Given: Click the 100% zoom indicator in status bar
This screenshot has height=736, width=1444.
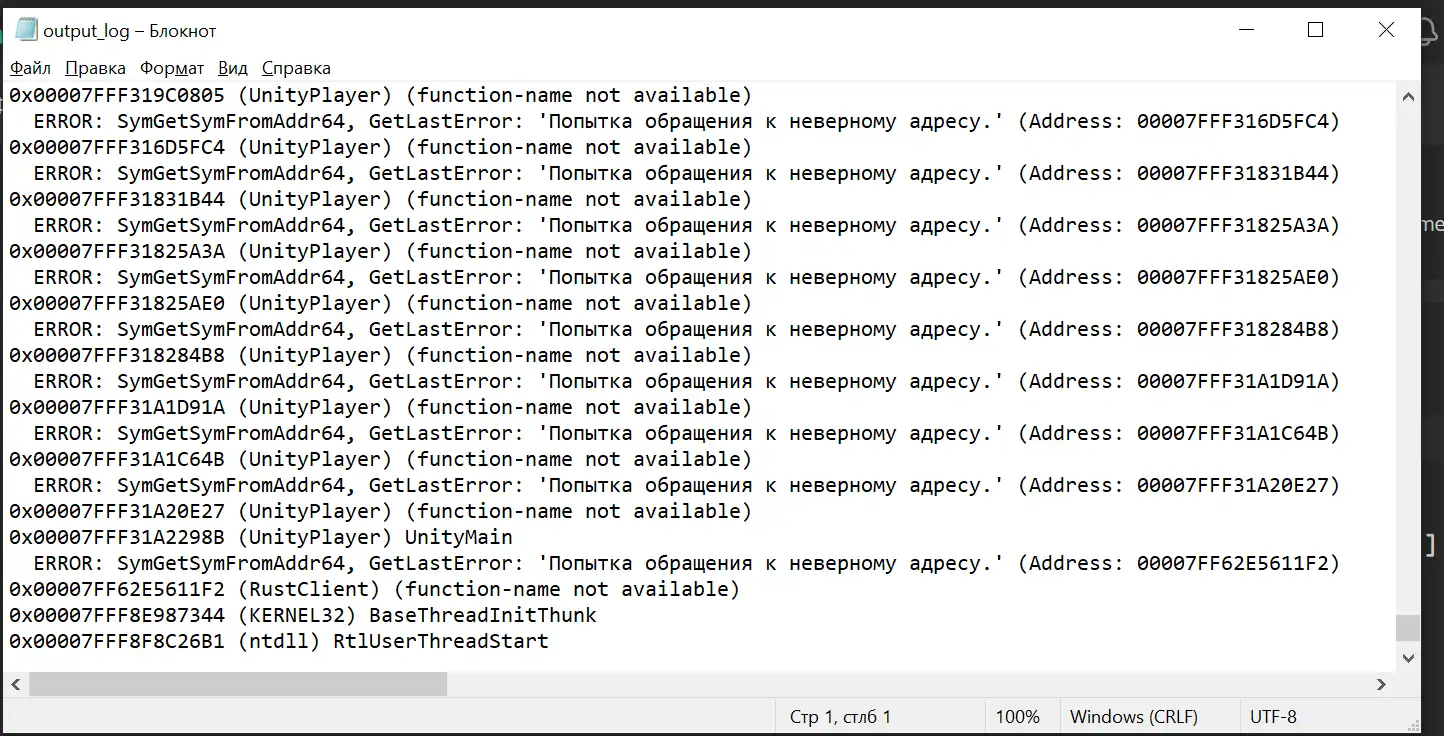Looking at the screenshot, I should tap(1018, 717).
